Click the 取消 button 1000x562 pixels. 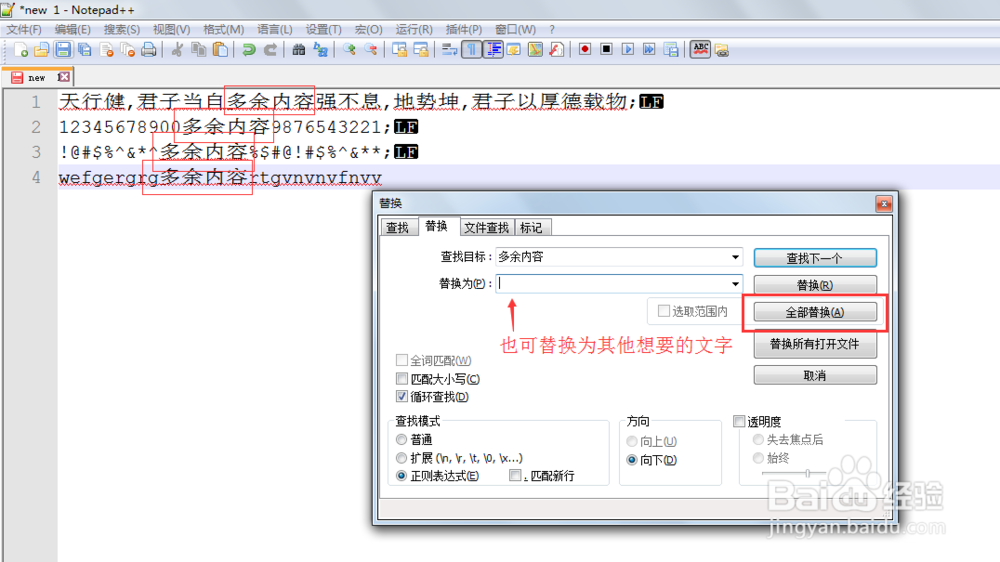(815, 375)
